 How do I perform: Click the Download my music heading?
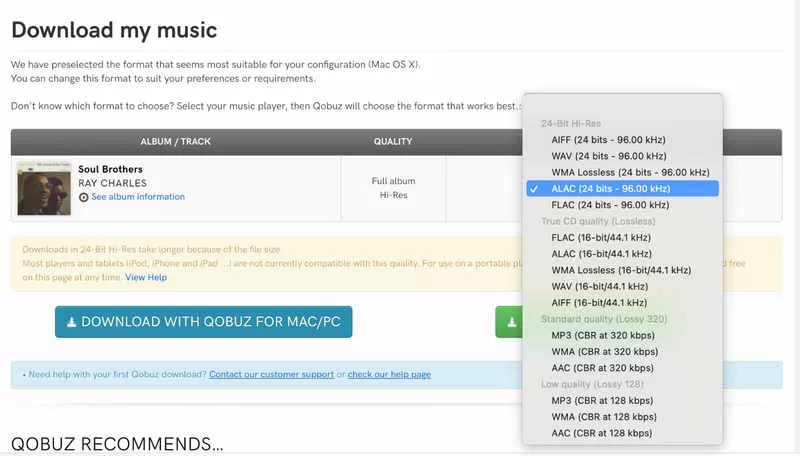pyautogui.click(x=114, y=30)
